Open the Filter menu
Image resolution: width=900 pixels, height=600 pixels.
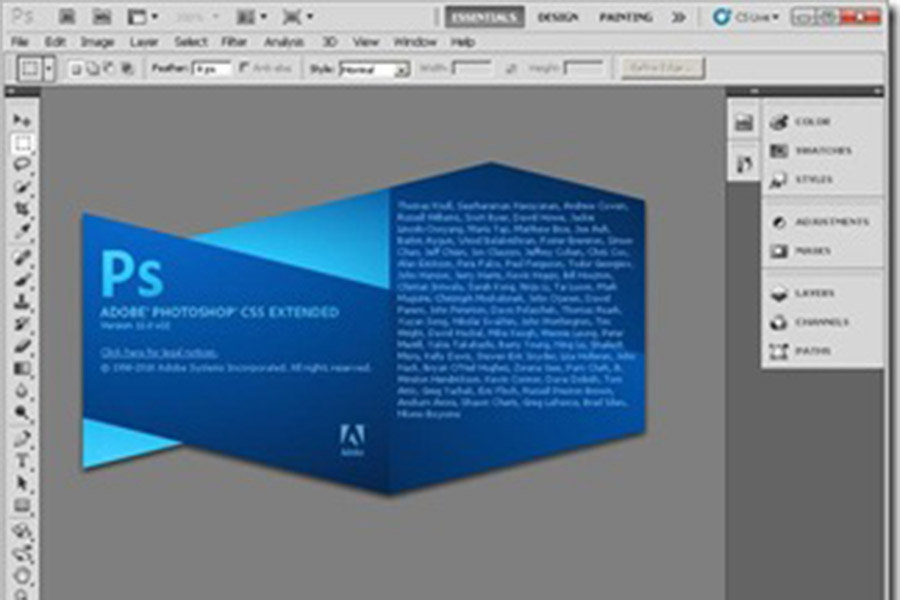(234, 42)
